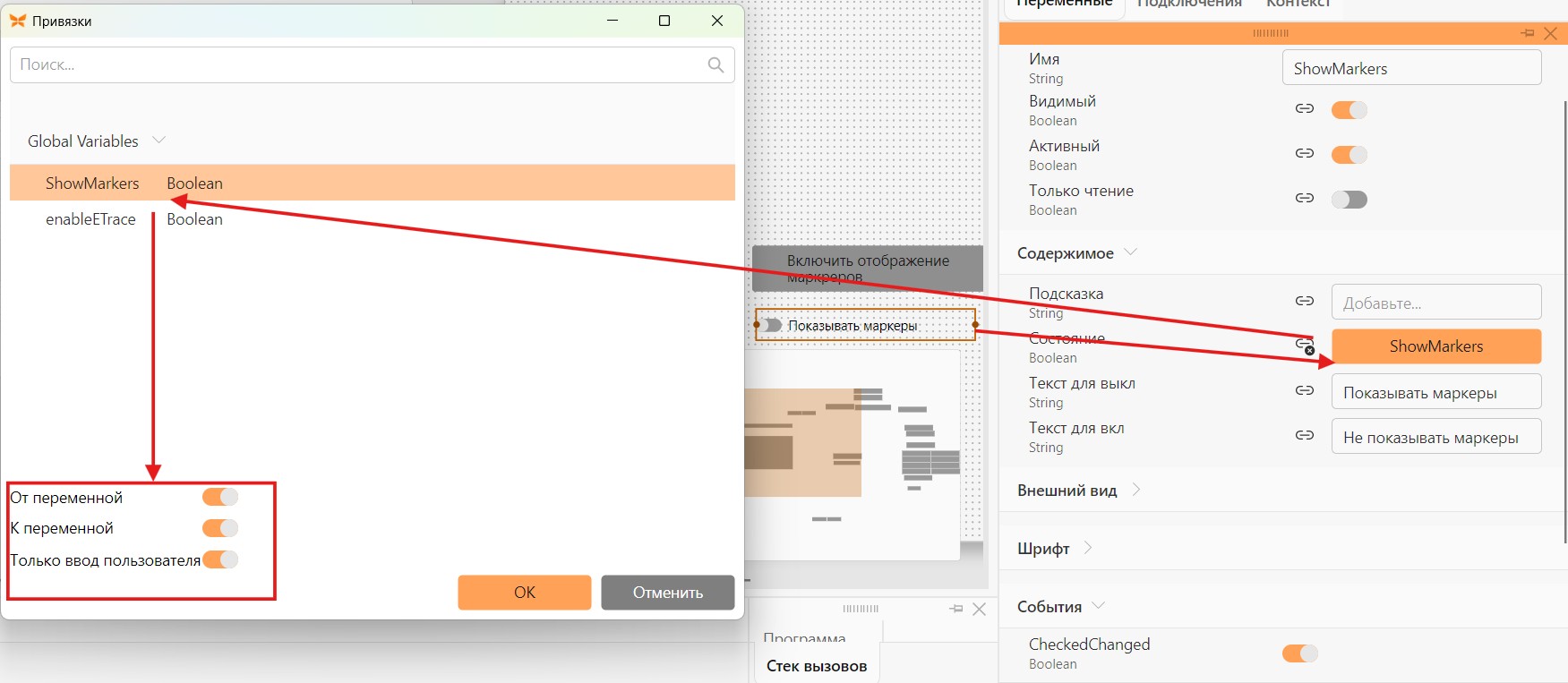Click the screen overview thumbnail on canvas
This screenshot has height=683, width=1568.
click(x=852, y=455)
